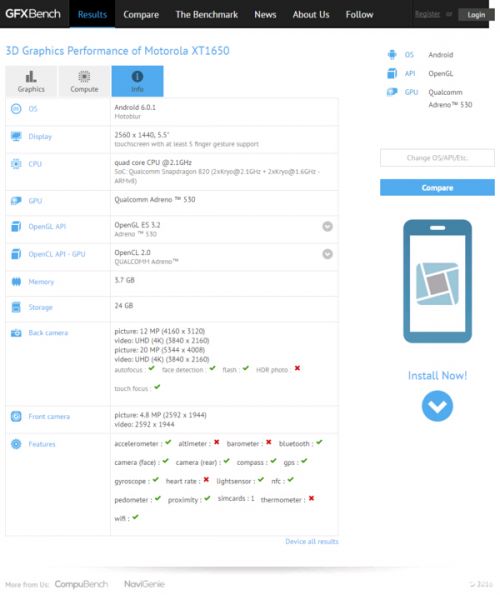
Task: Click the Android robot OS icon
Action: click(392, 55)
